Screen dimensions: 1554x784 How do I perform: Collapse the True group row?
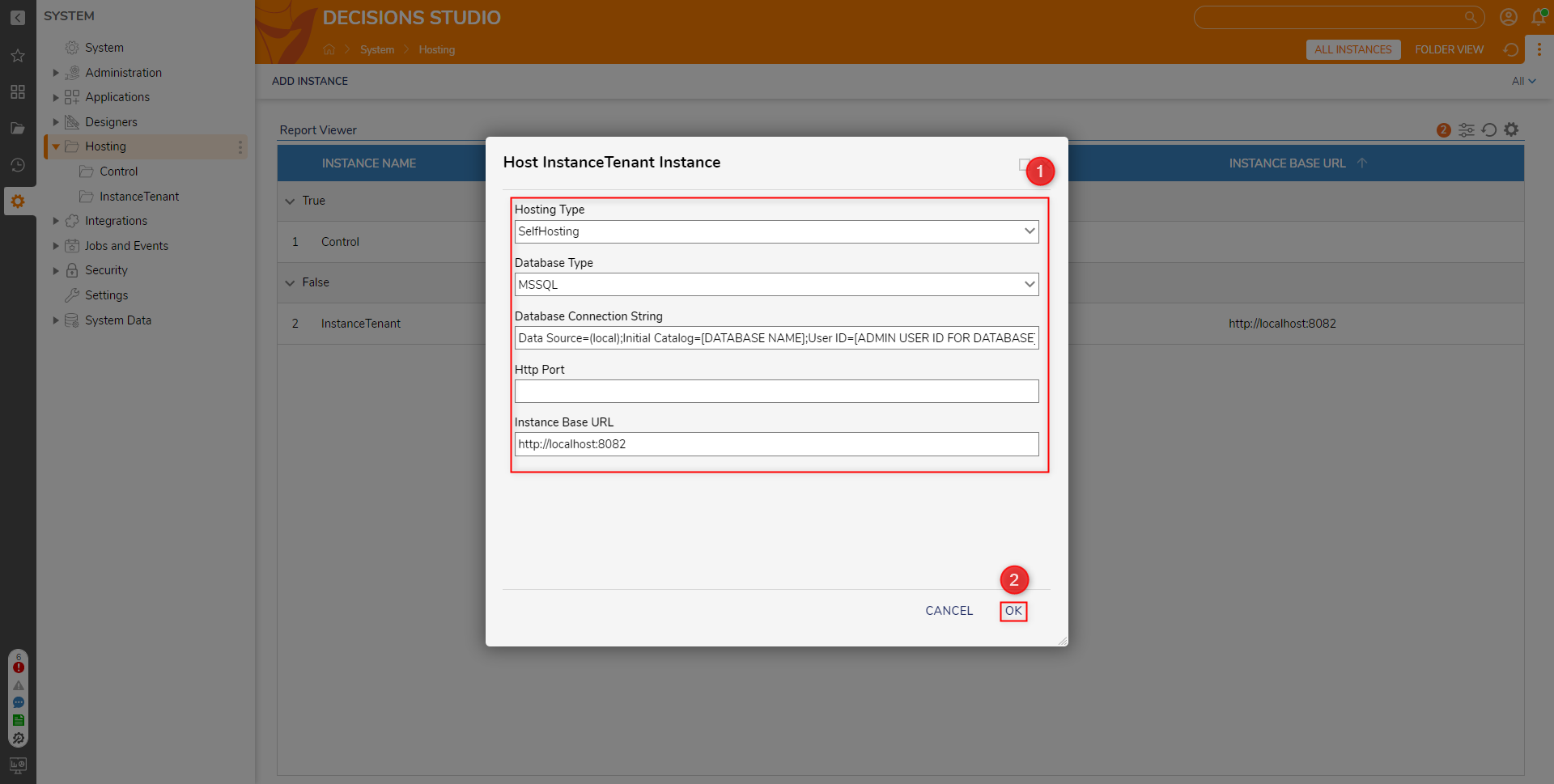(290, 201)
